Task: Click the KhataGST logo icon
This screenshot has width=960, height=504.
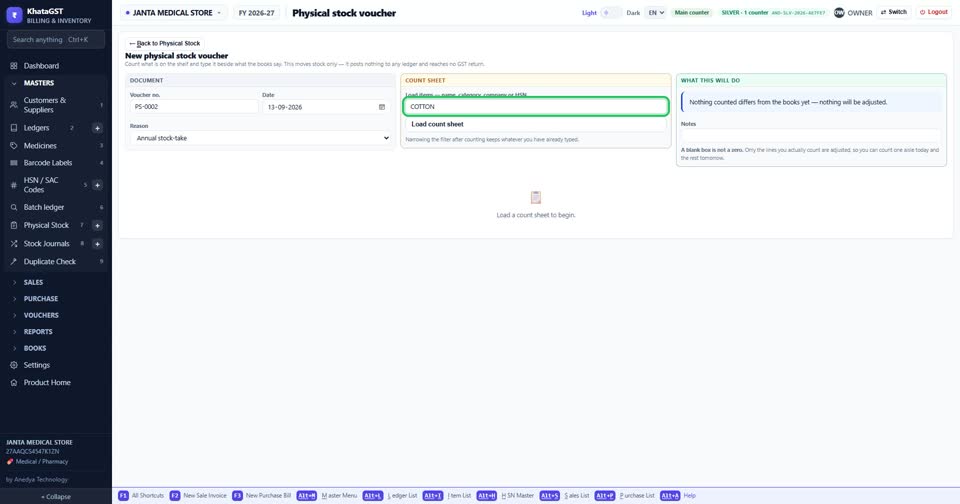Action: (14, 15)
